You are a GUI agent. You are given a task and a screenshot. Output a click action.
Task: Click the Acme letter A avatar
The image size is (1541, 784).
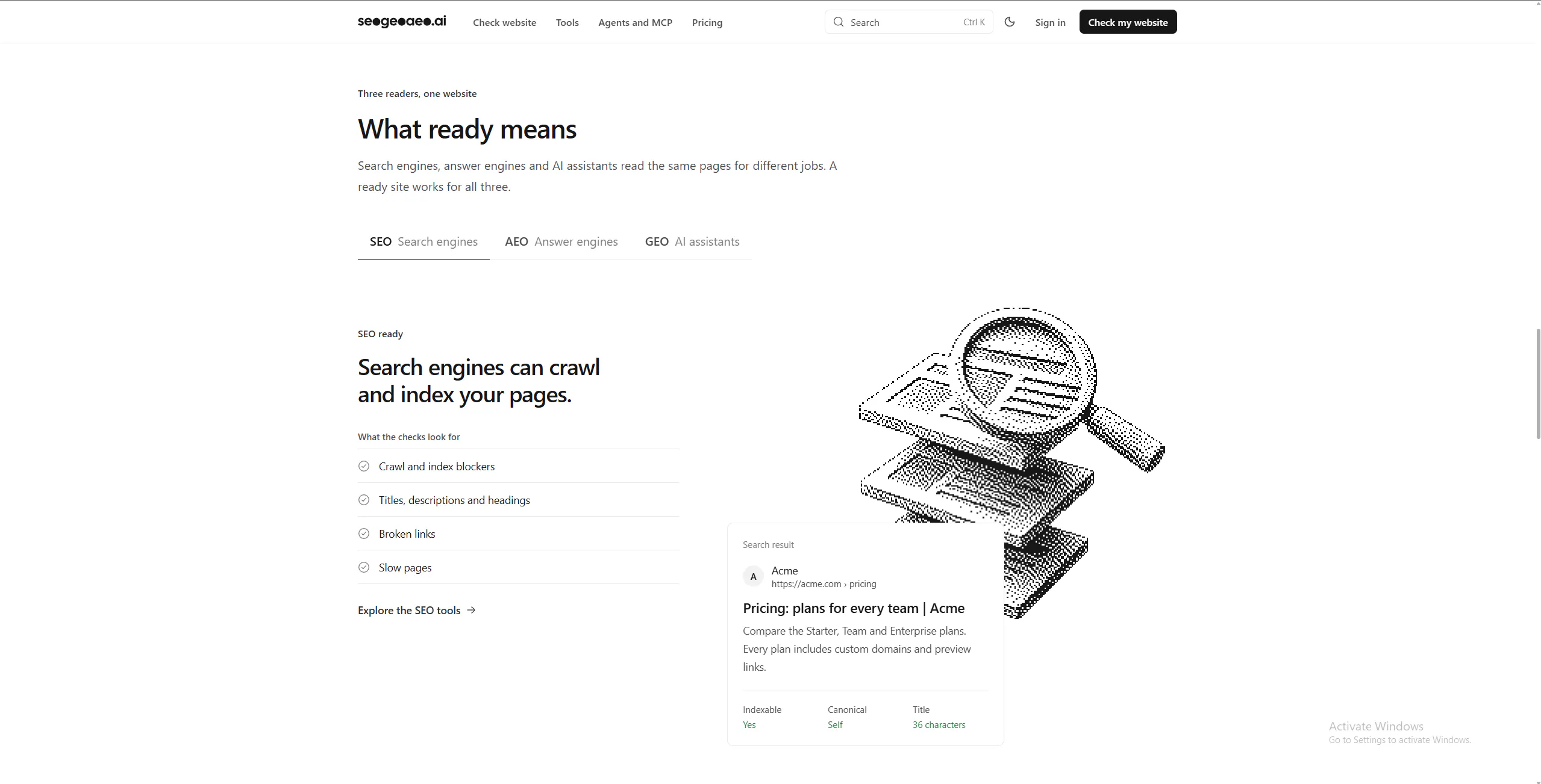[753, 576]
